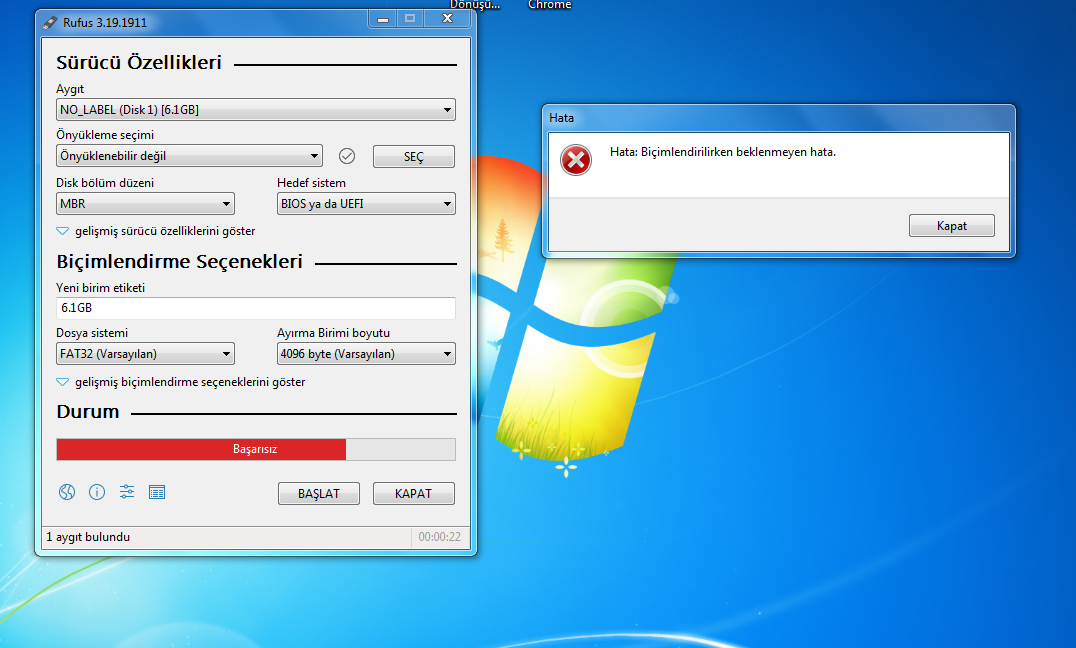Click the Rufus USB icon in title bar

pyautogui.click(x=49, y=23)
